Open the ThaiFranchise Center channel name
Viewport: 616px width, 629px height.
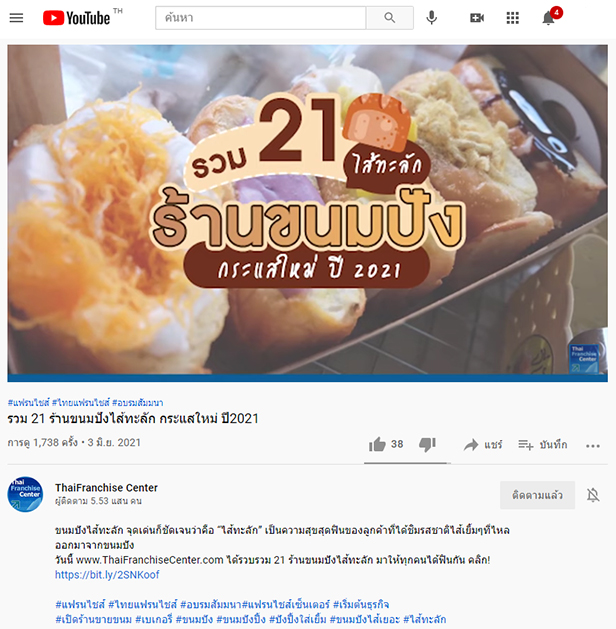pyautogui.click(x=106, y=487)
